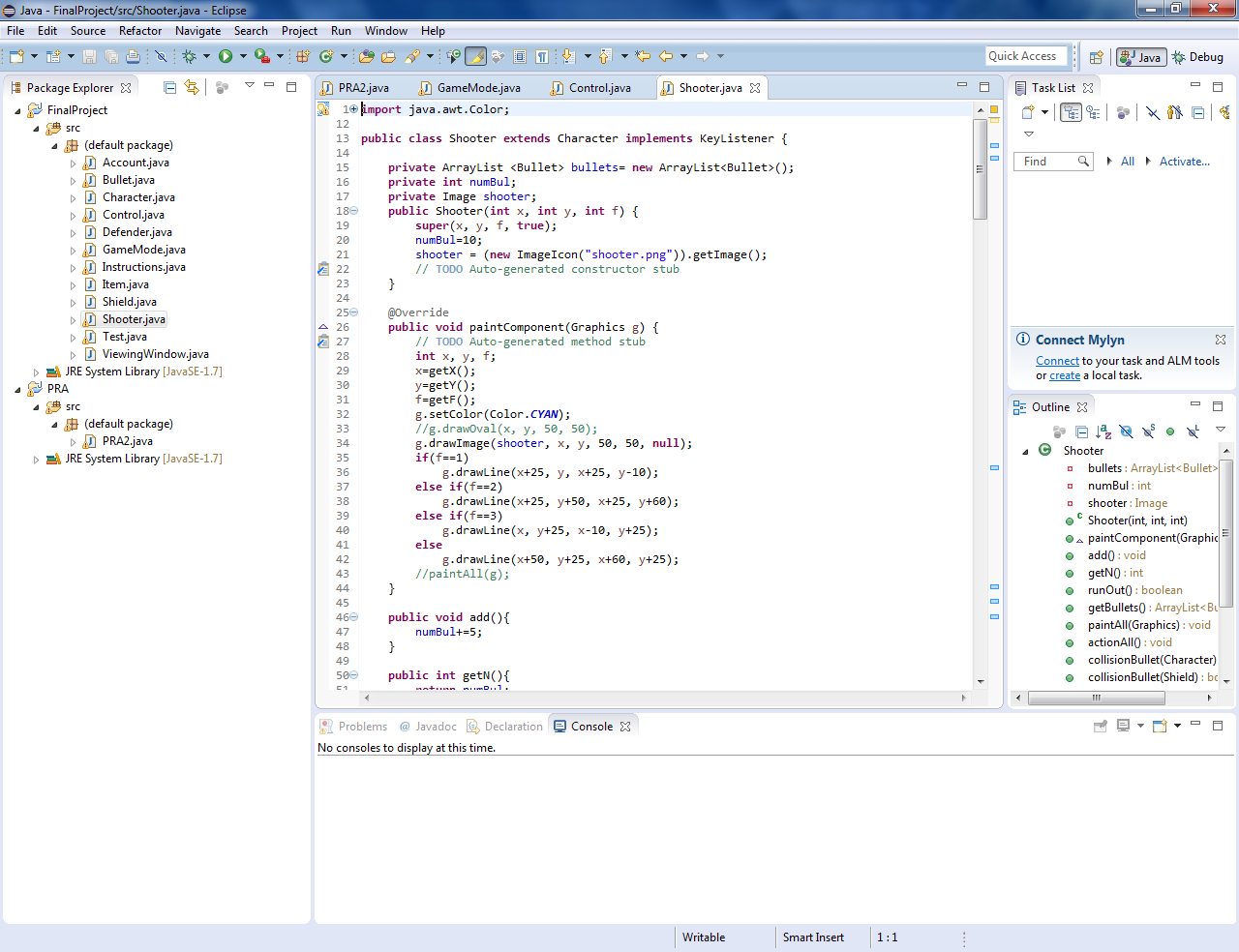Image resolution: width=1239 pixels, height=952 pixels.
Task: Sort Outline members alphabetically
Action: point(1103,431)
